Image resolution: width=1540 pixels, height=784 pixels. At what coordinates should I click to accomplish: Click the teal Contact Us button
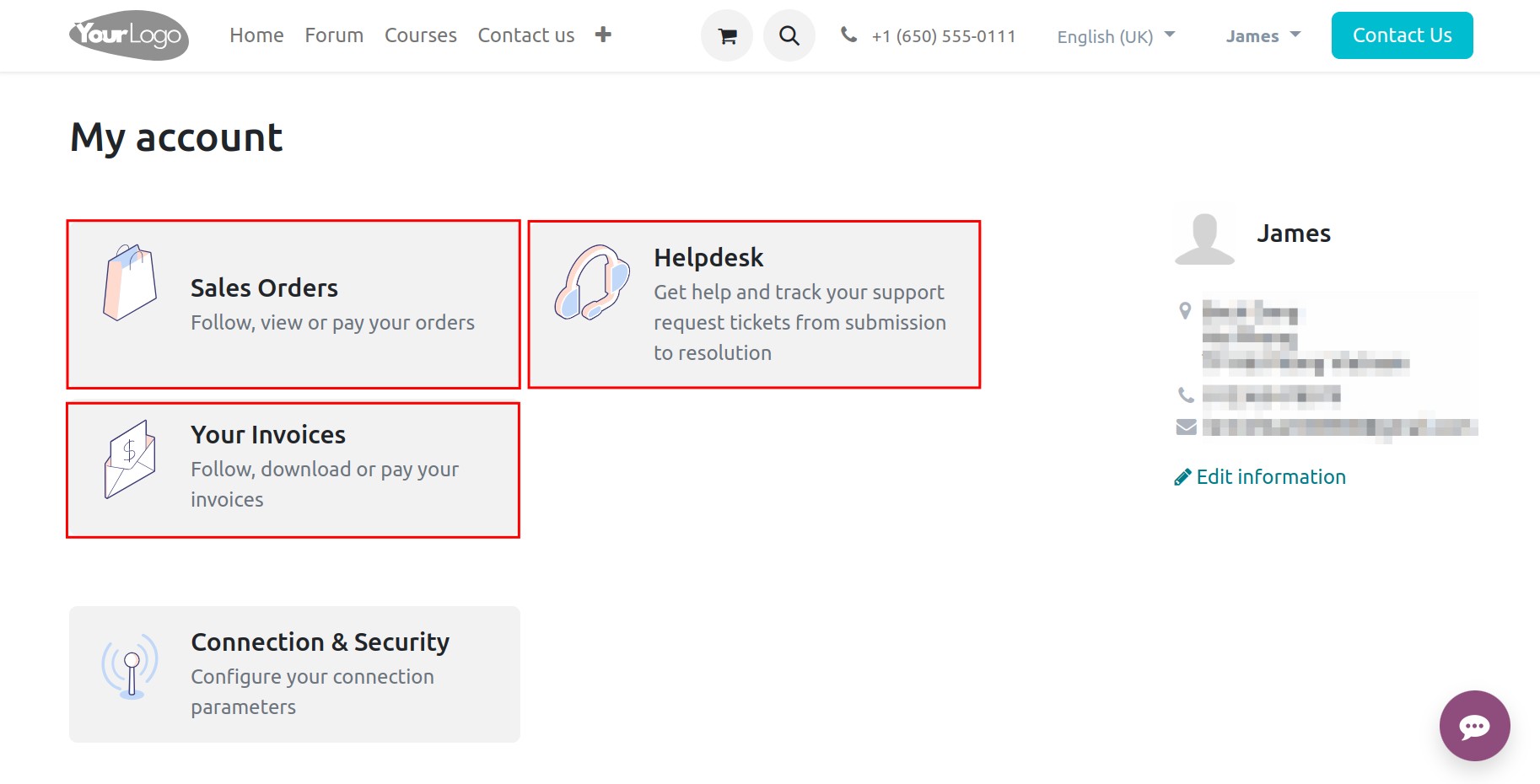point(1402,35)
